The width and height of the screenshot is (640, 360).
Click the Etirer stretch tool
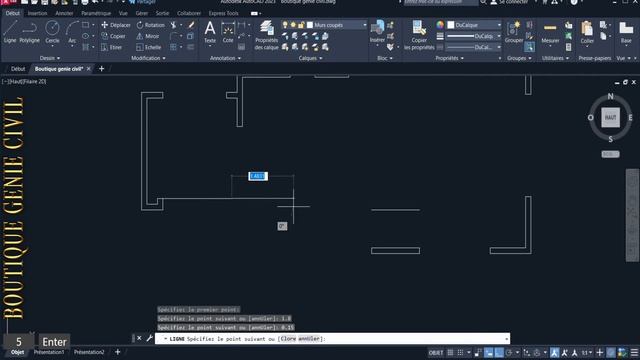click(111, 47)
